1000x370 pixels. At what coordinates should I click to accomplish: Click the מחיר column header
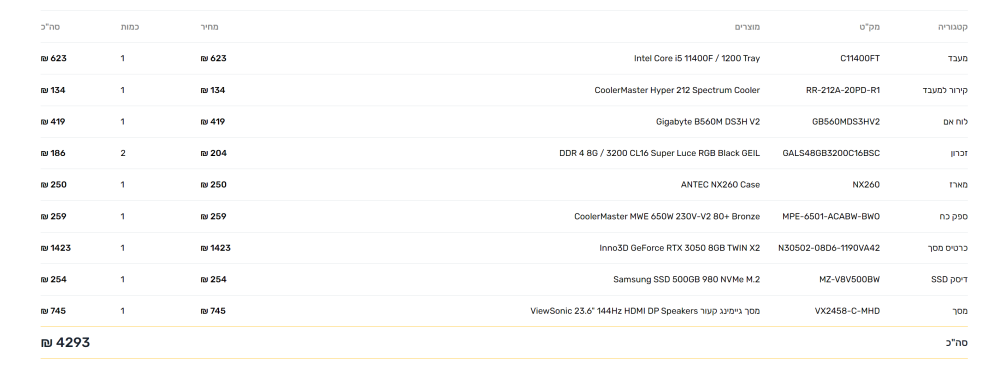tap(209, 27)
